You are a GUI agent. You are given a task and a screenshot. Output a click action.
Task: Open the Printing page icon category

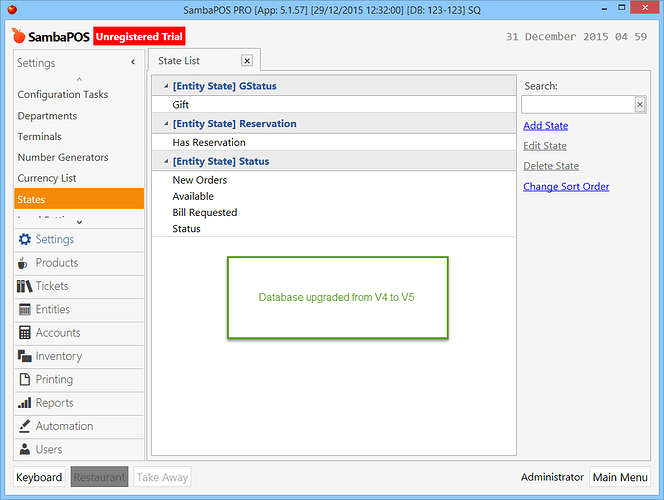click(79, 379)
